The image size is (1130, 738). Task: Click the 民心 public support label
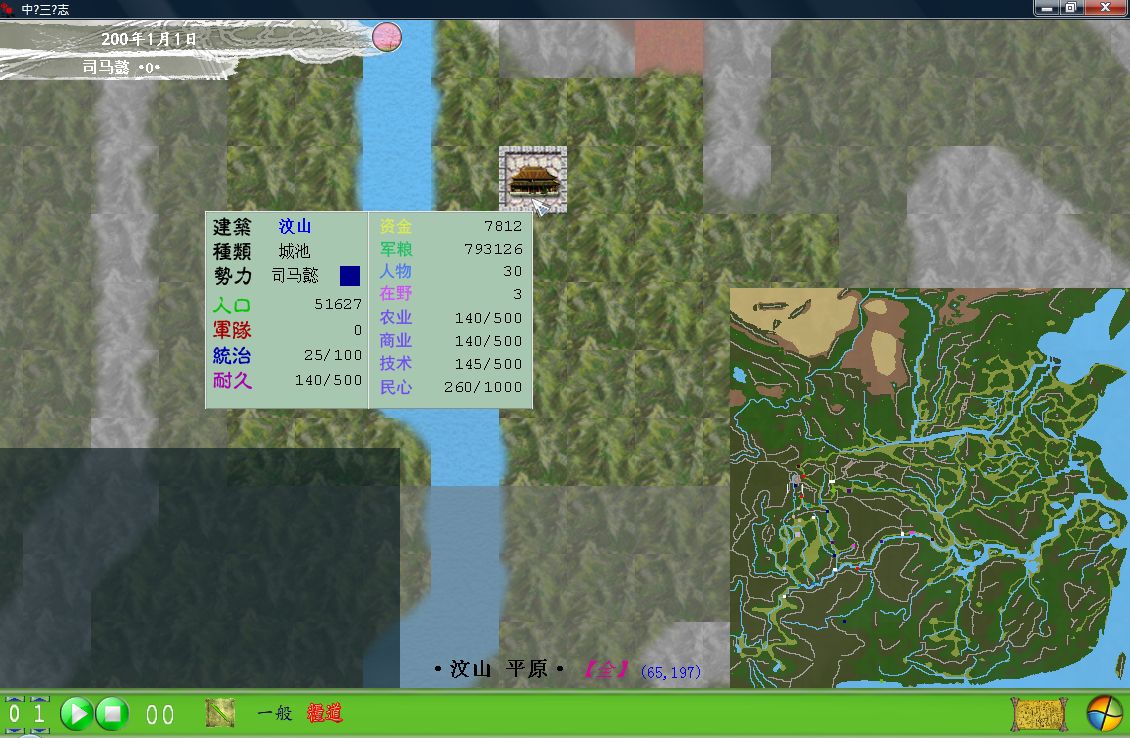click(x=396, y=387)
